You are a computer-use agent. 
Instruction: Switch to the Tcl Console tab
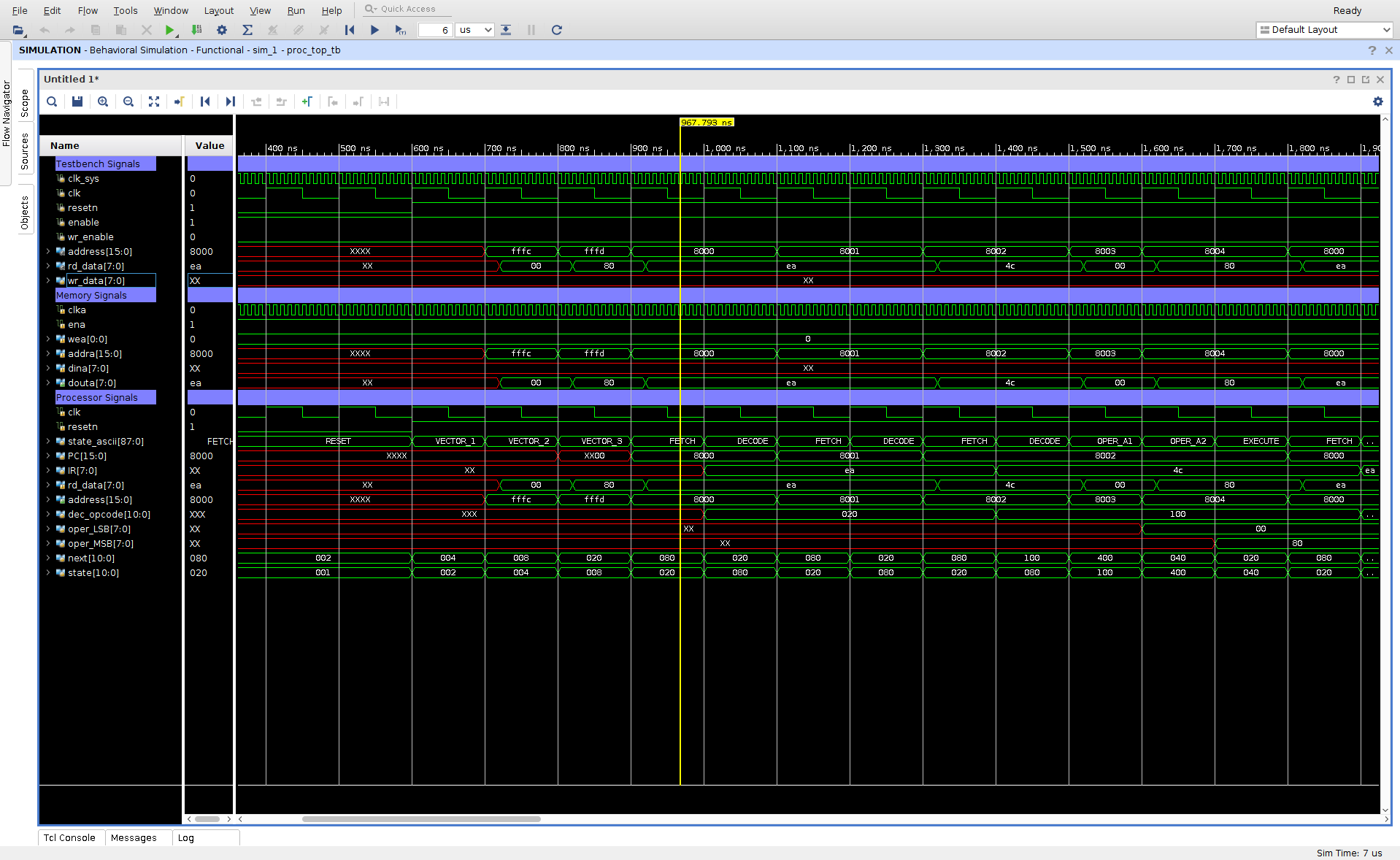coord(69,837)
